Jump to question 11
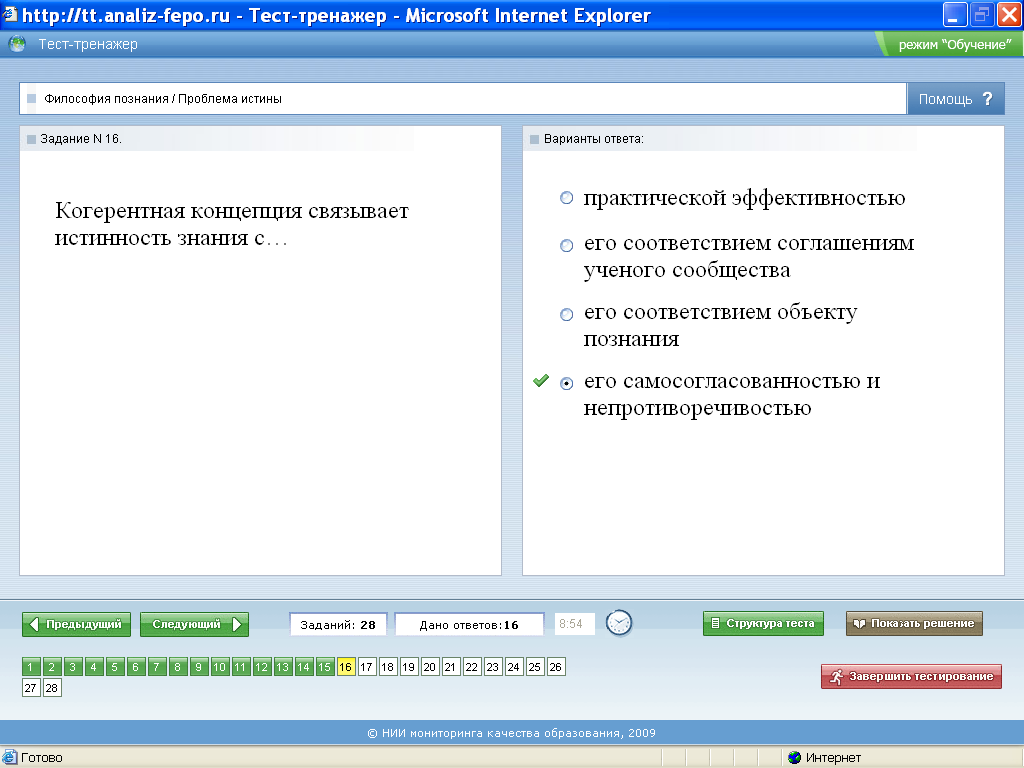 click(x=240, y=667)
